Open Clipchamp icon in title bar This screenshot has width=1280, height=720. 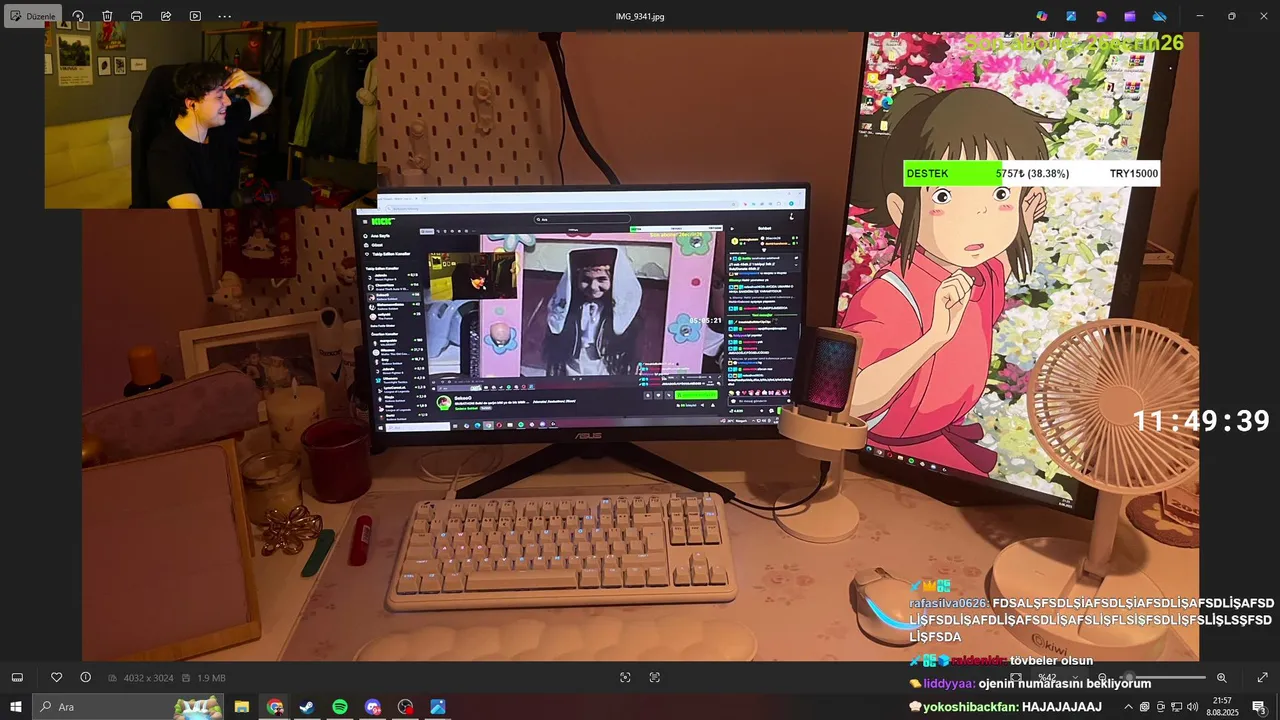1130,16
